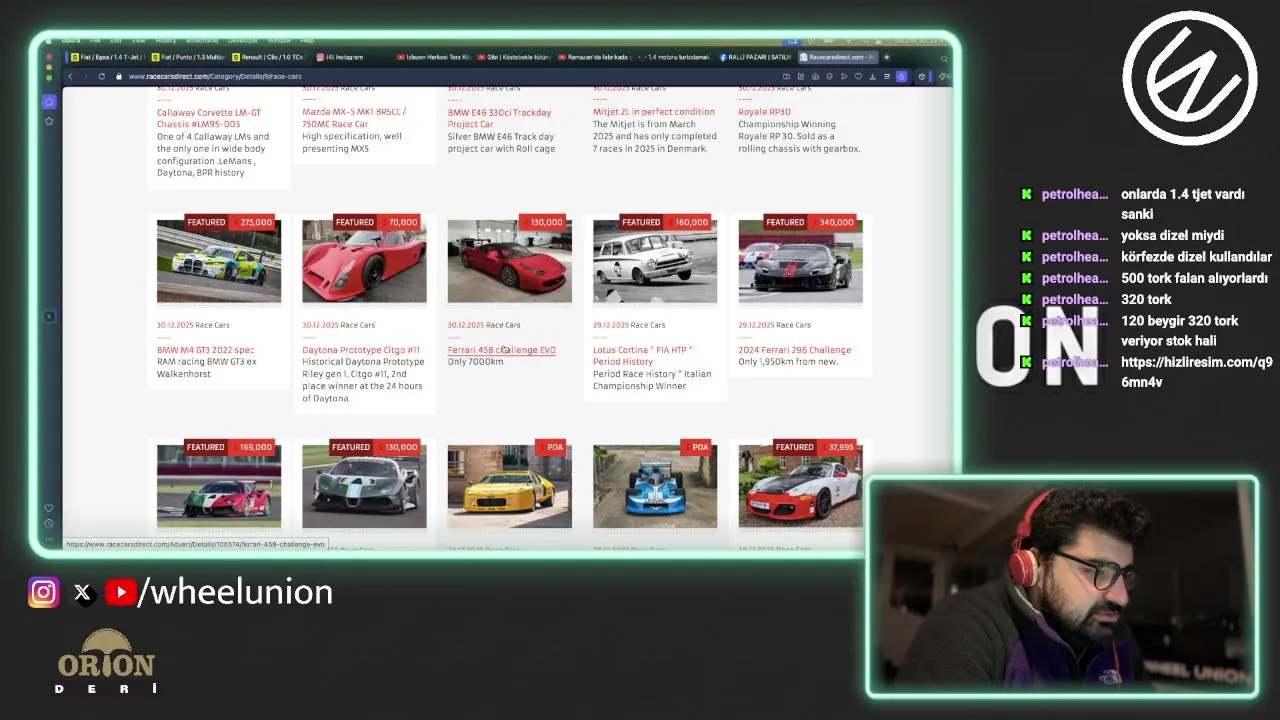Open a new browser tab with plus
The image size is (1280, 720).
tap(886, 57)
